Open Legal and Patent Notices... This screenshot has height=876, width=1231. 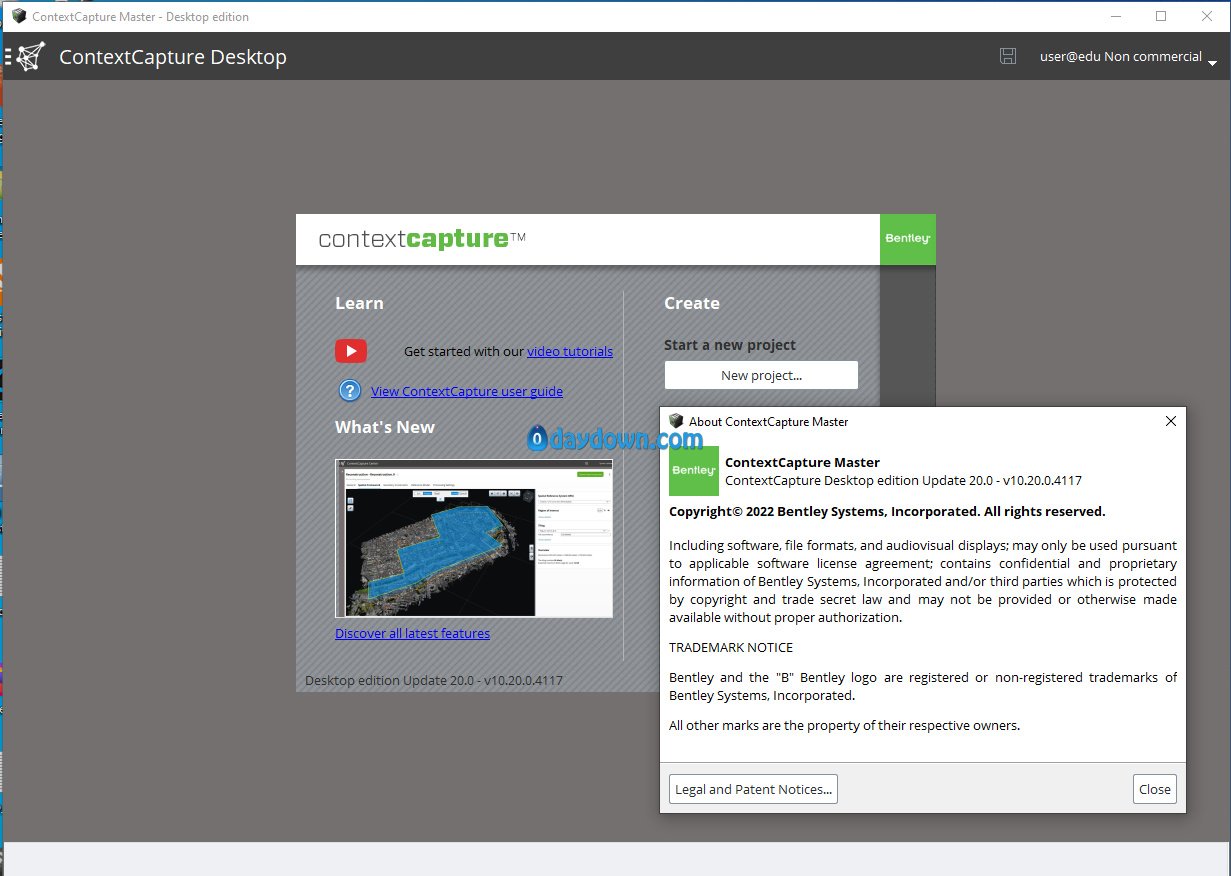coord(753,789)
